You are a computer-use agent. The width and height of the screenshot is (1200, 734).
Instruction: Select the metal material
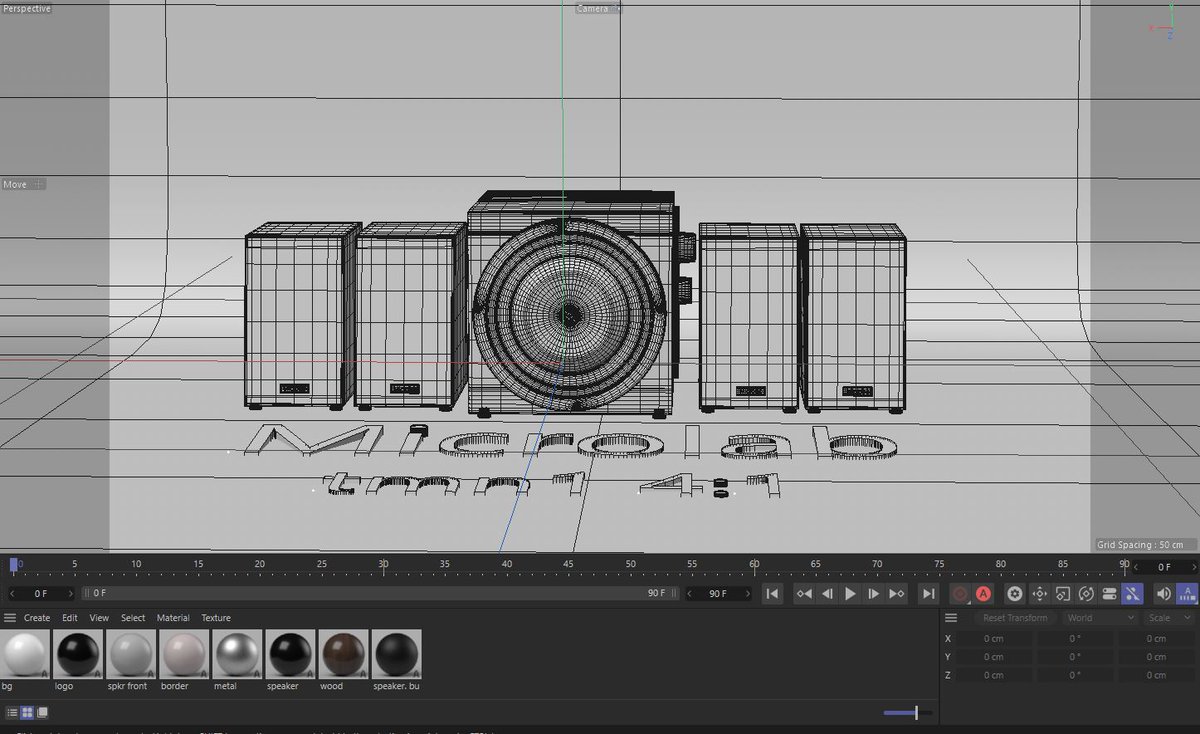click(237, 655)
